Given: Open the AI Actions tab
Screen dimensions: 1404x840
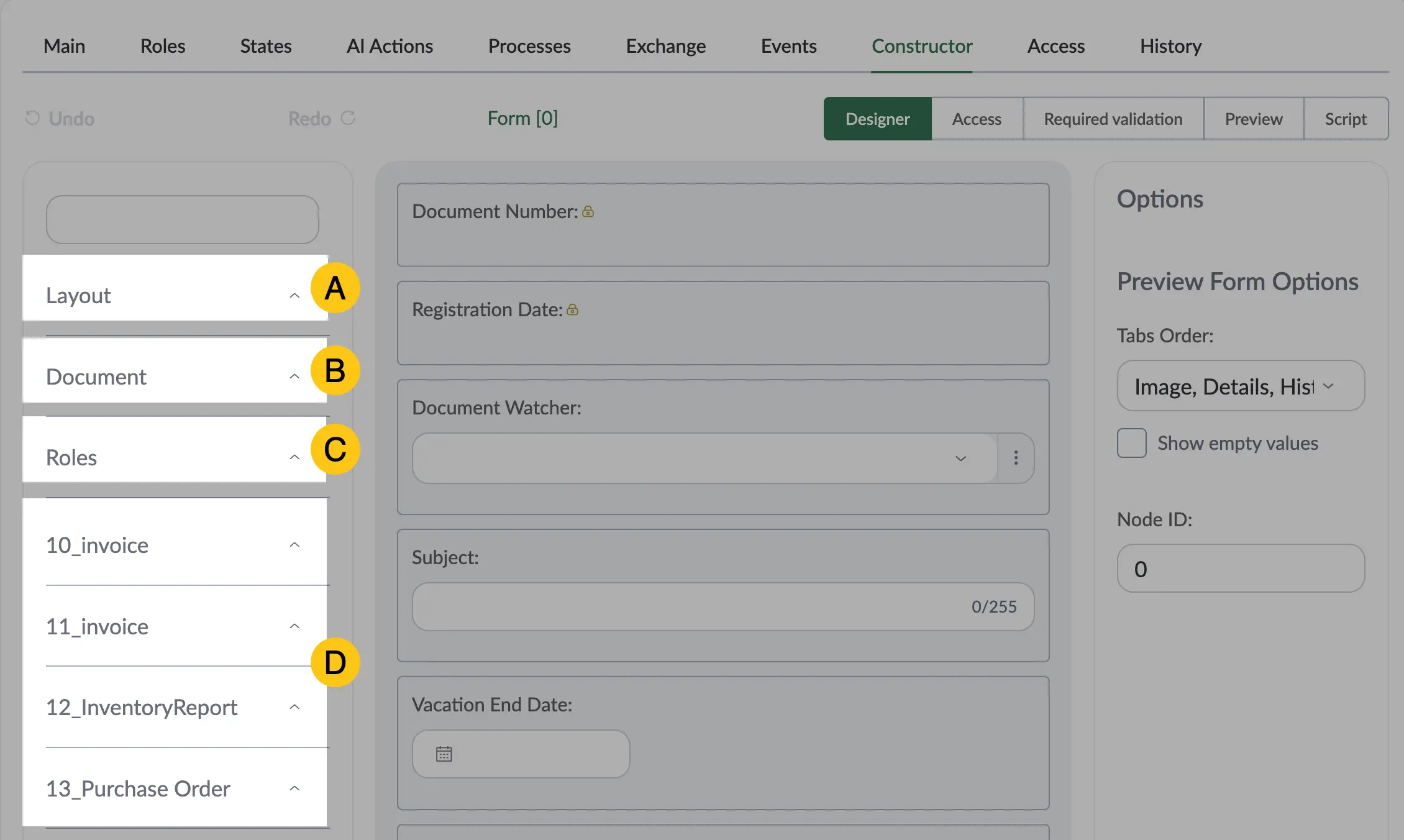Looking at the screenshot, I should pyautogui.click(x=390, y=46).
